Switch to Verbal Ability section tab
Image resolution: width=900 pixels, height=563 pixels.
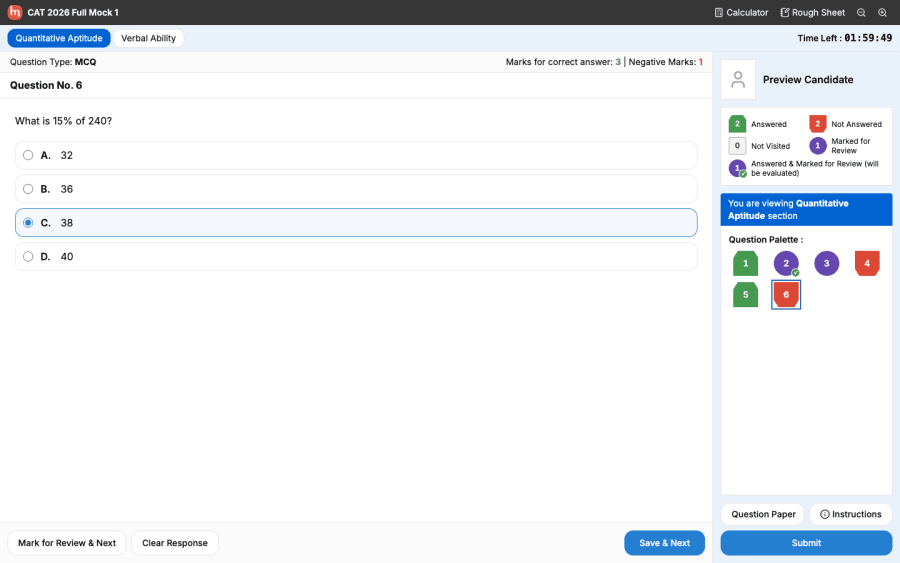(x=149, y=38)
